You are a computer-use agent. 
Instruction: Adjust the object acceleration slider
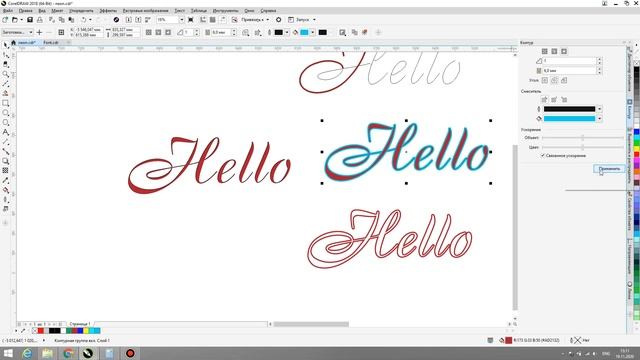click(x=583, y=138)
